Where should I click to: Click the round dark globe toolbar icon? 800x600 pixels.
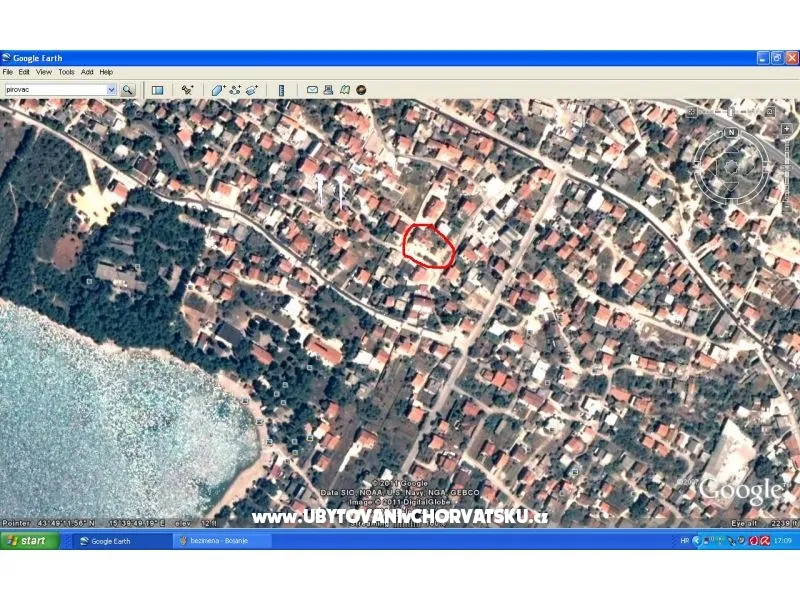pos(361,90)
